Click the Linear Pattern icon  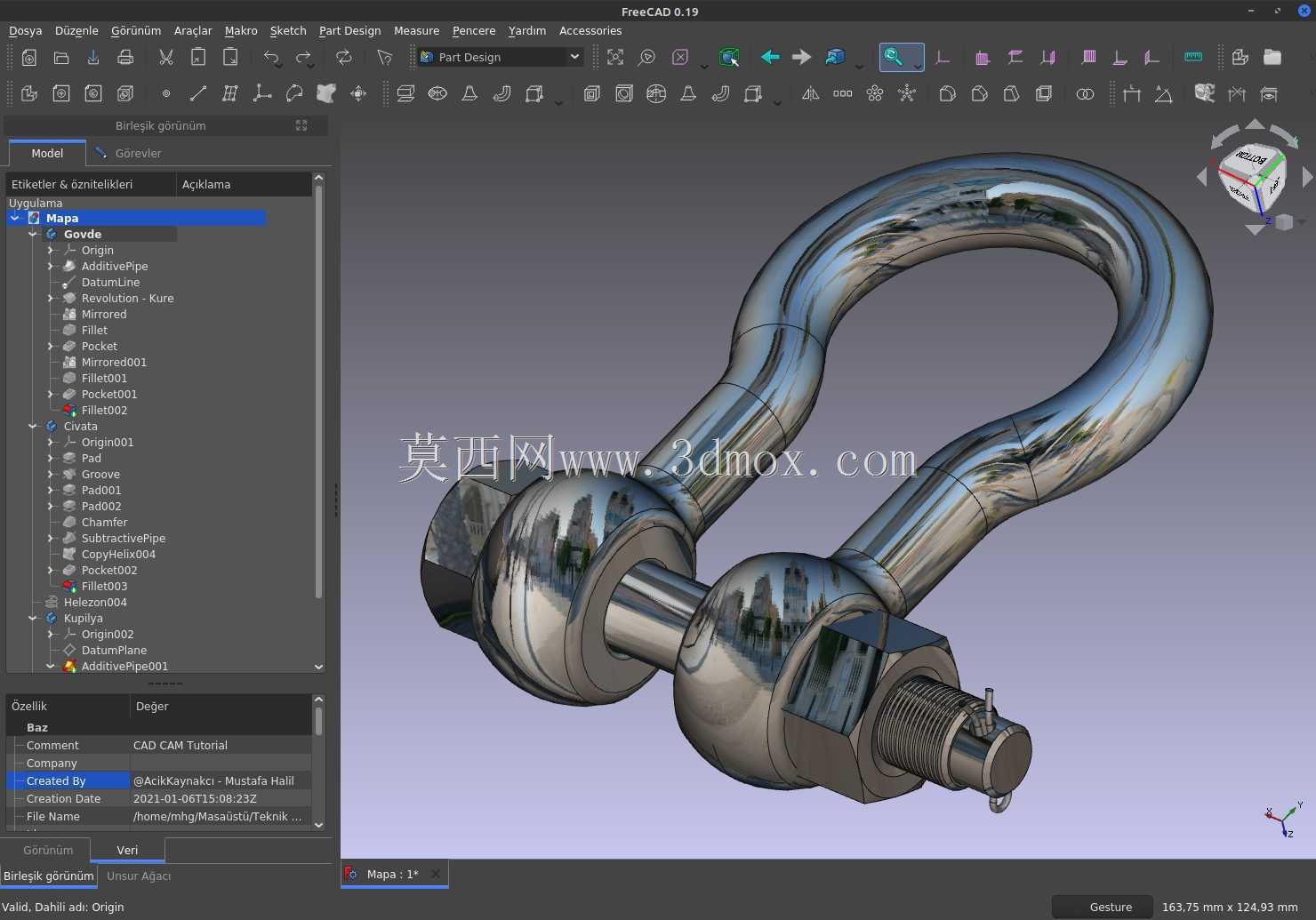pyautogui.click(x=843, y=93)
